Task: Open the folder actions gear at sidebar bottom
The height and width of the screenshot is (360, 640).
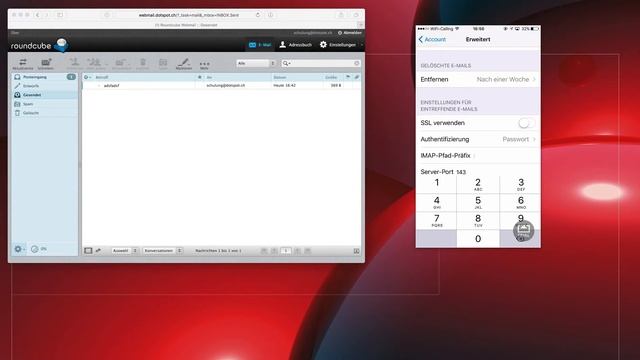Action: tap(19, 249)
